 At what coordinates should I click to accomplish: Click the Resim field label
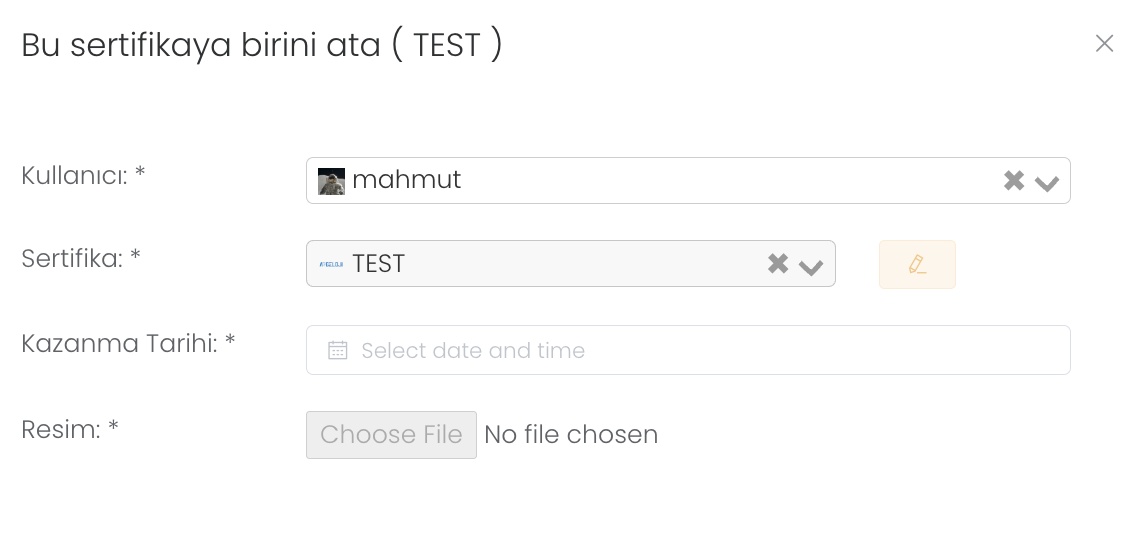pyautogui.click(x=69, y=430)
